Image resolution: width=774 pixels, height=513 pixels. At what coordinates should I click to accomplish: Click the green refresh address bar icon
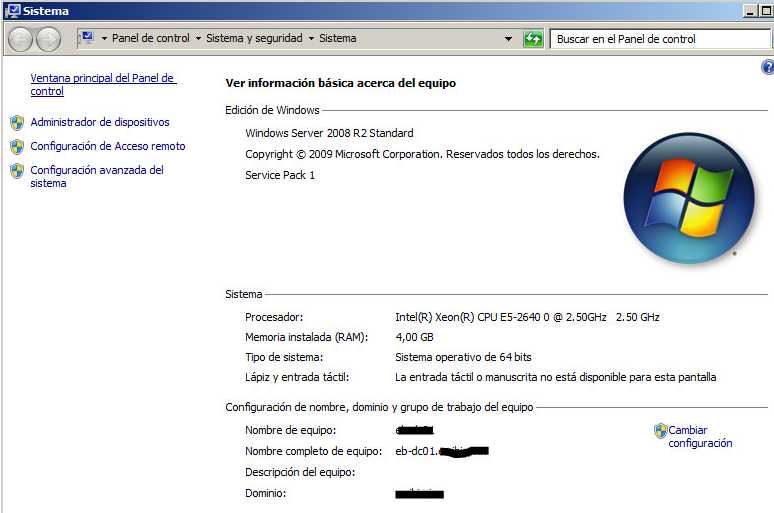(x=533, y=39)
